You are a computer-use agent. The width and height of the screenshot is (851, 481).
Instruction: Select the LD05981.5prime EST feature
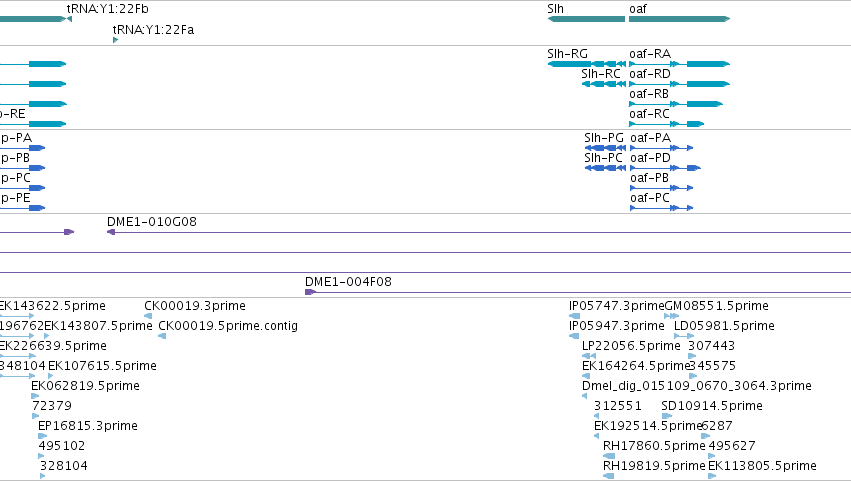[x=684, y=336]
